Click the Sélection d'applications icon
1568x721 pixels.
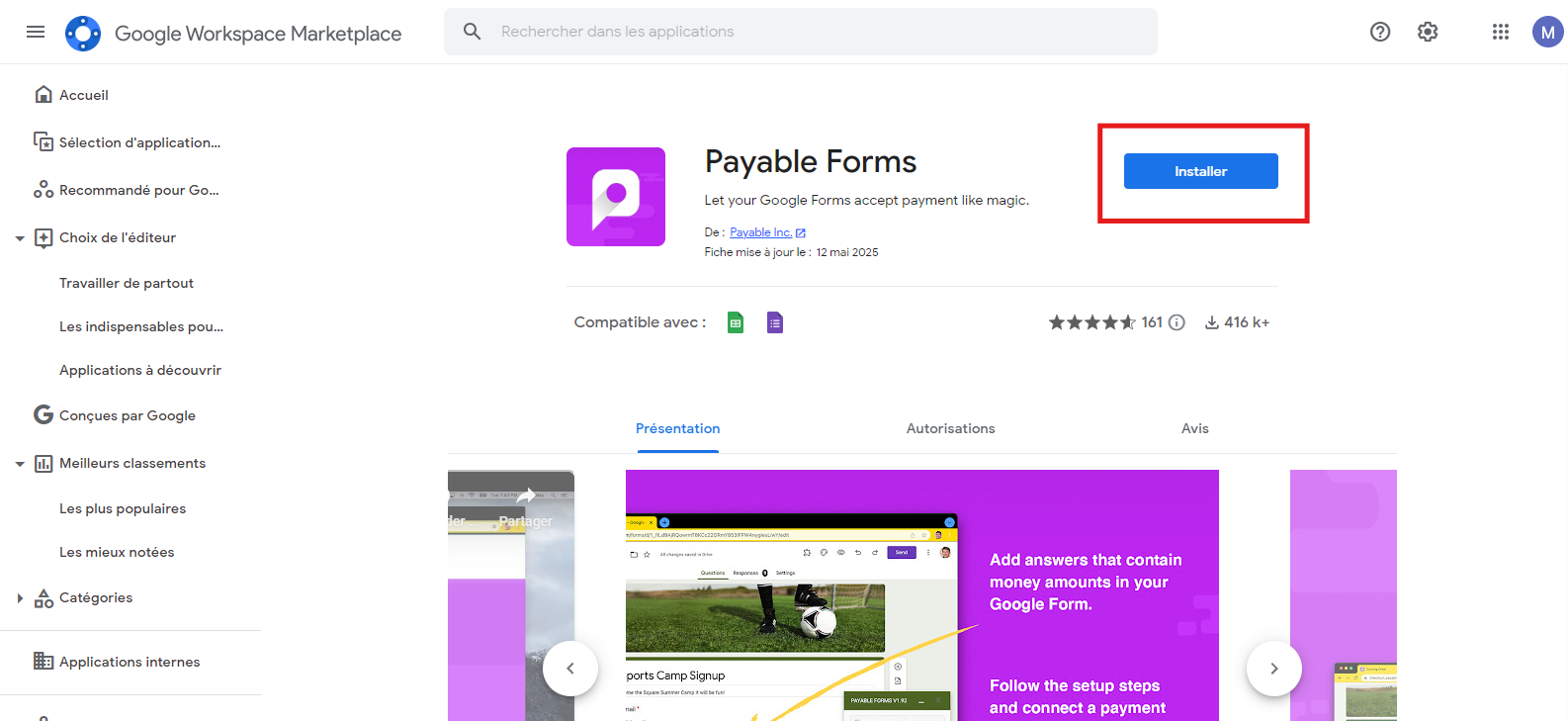click(44, 142)
